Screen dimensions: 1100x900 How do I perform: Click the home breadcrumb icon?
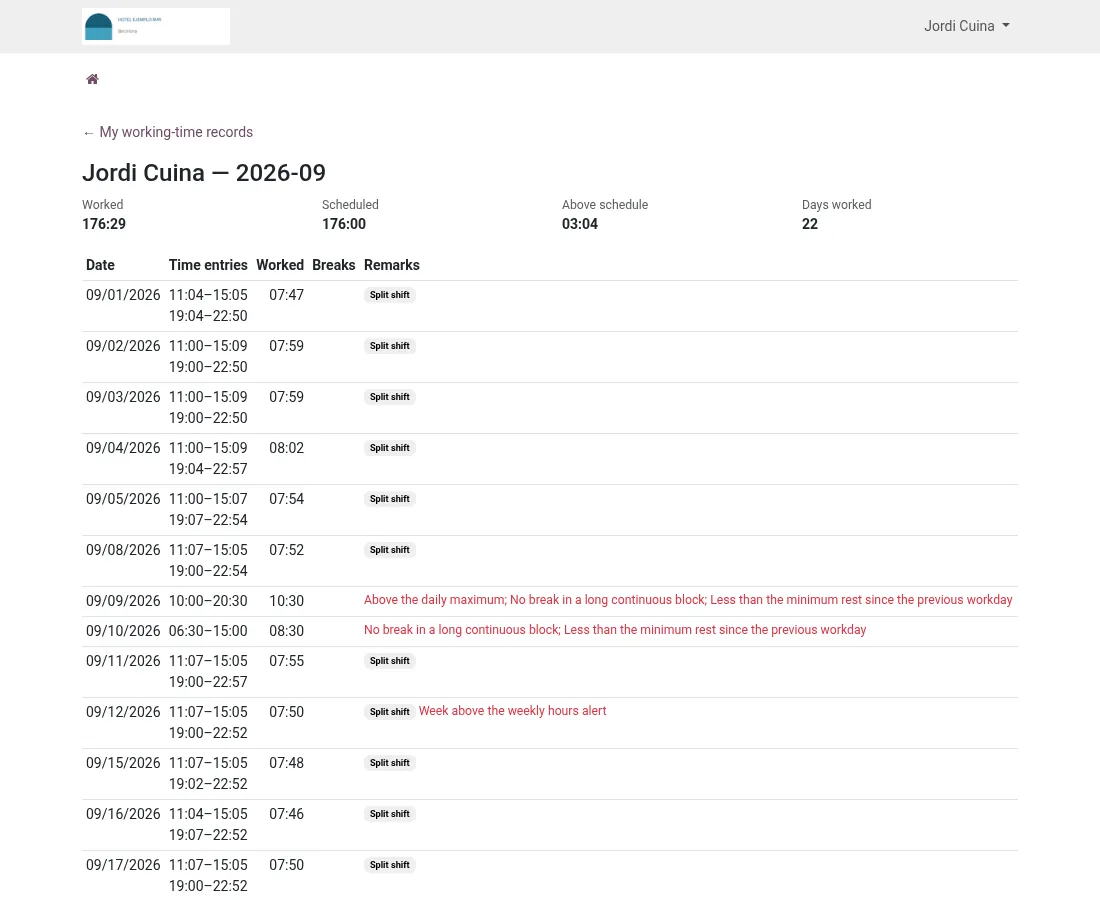(92, 79)
